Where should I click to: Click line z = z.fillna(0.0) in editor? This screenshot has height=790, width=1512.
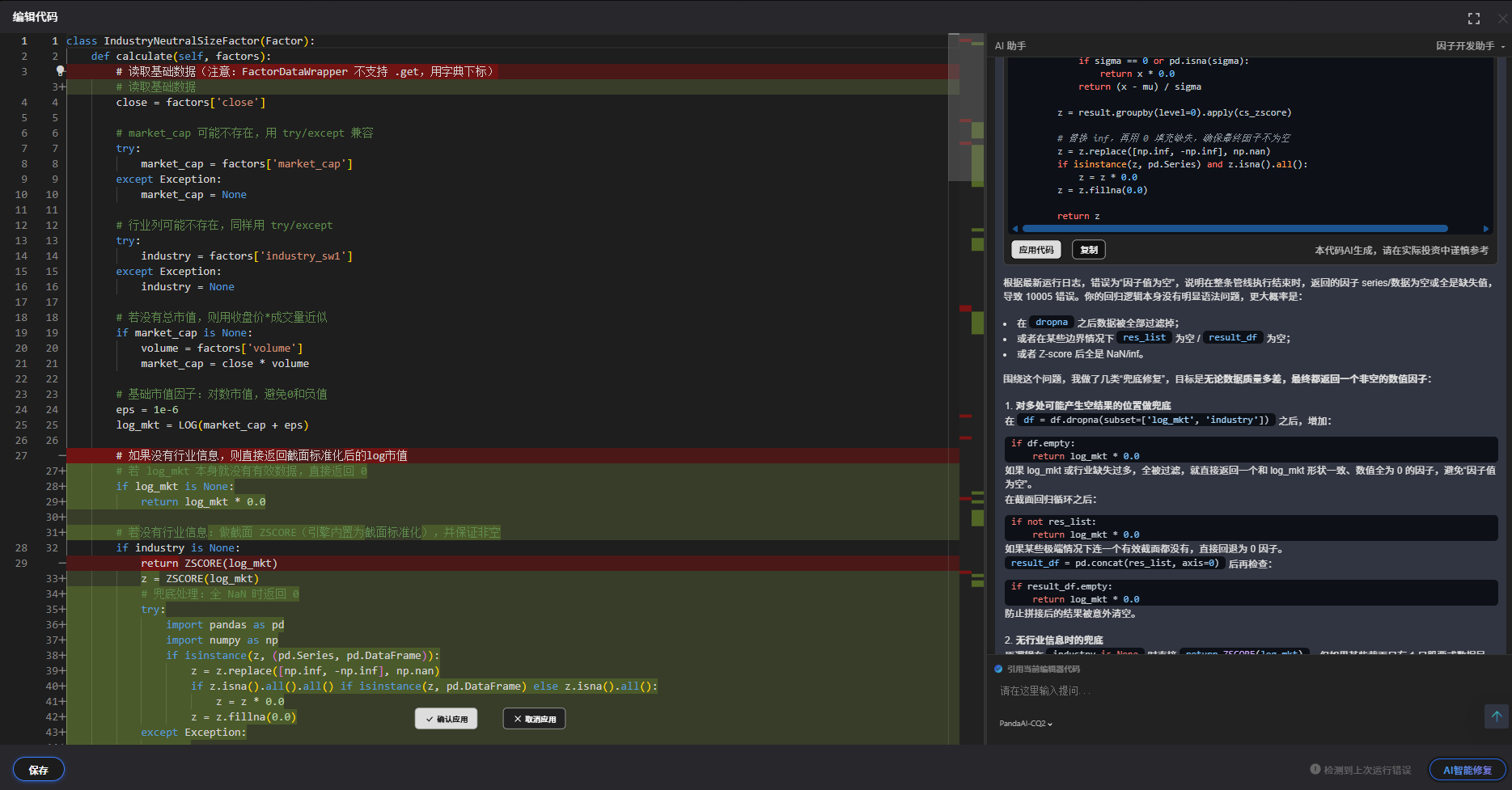pos(244,716)
